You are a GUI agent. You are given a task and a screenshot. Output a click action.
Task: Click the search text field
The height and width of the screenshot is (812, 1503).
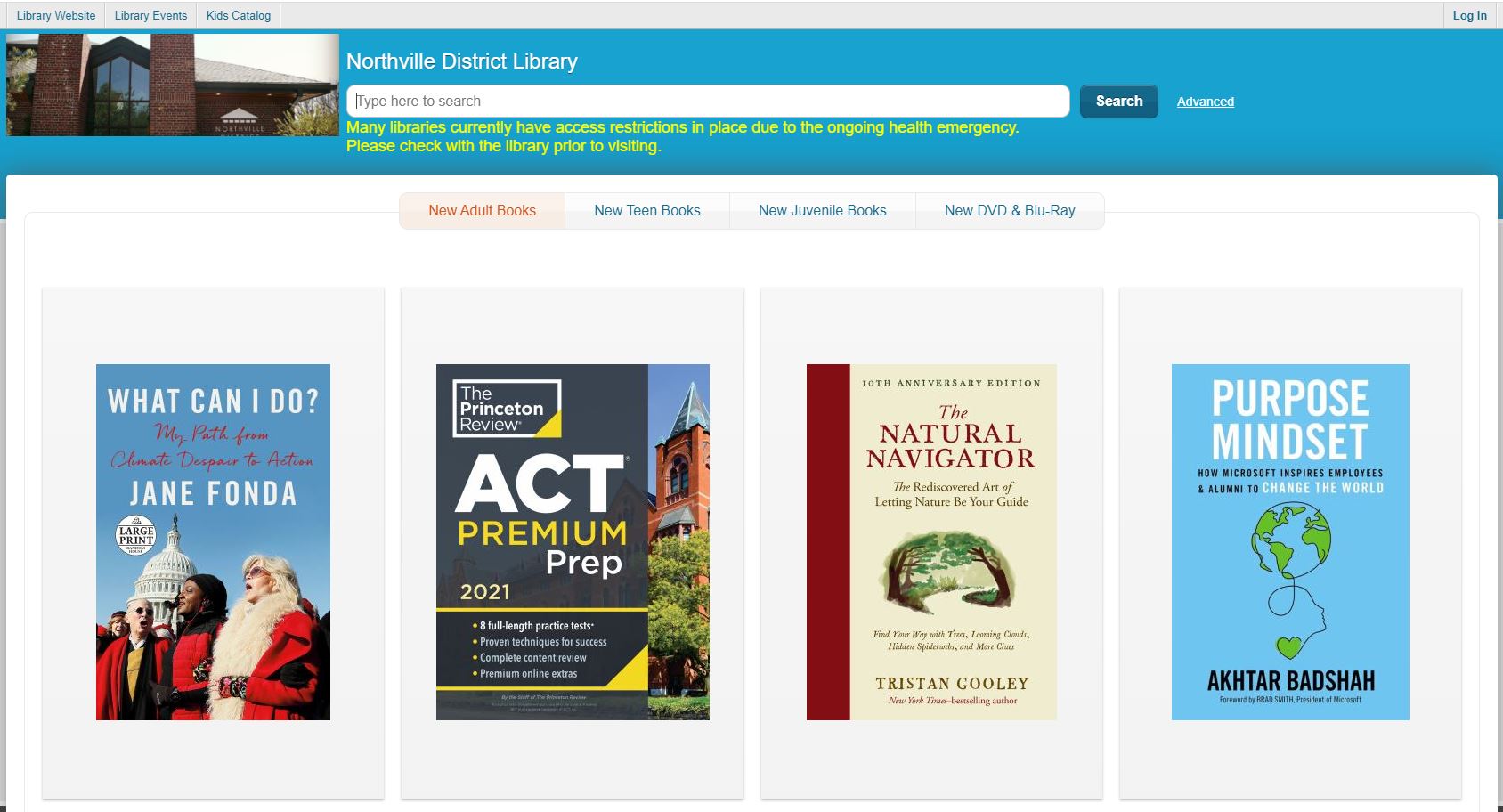pyautogui.click(x=708, y=101)
